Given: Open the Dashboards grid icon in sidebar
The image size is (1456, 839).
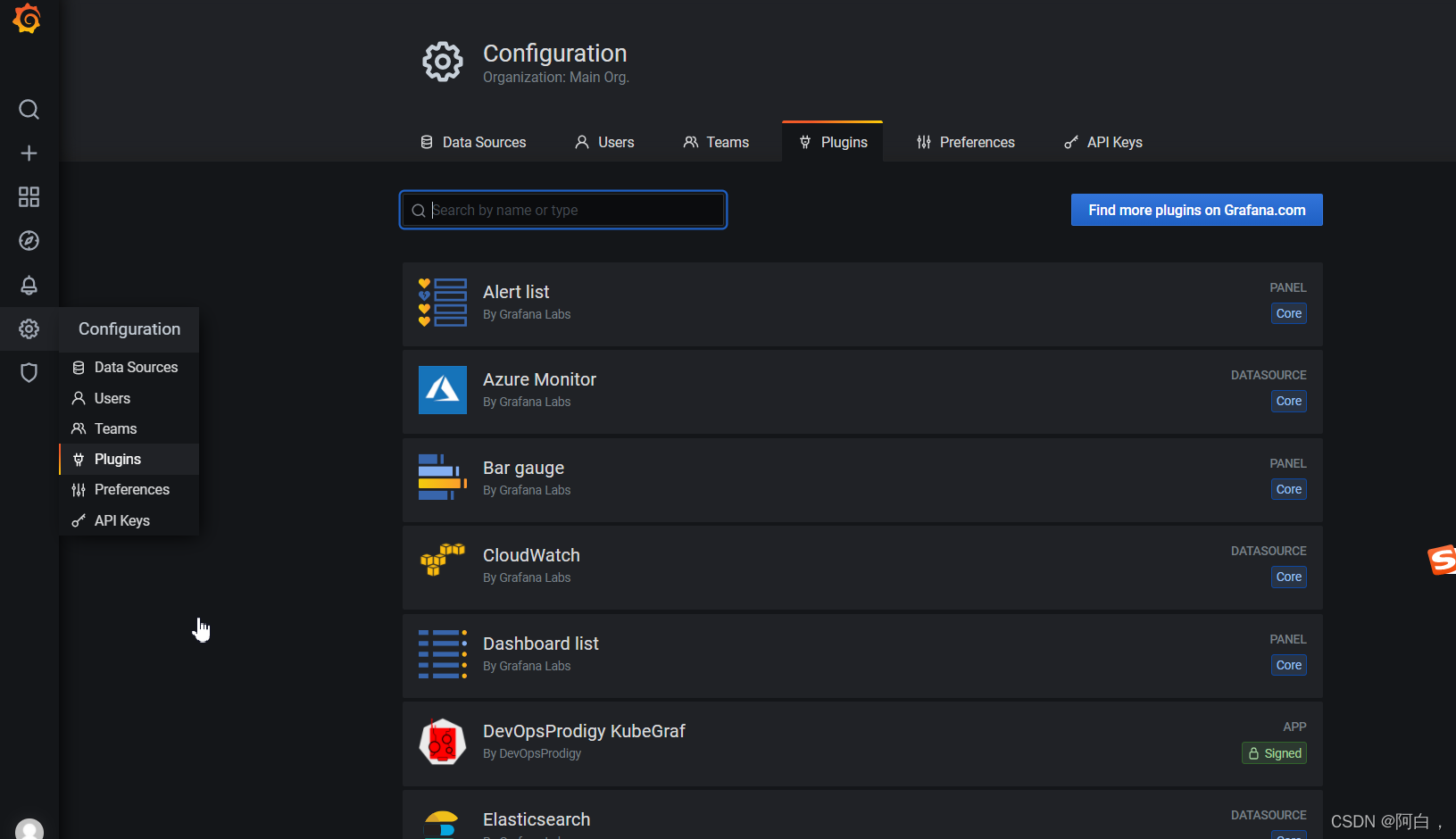Looking at the screenshot, I should point(29,197).
